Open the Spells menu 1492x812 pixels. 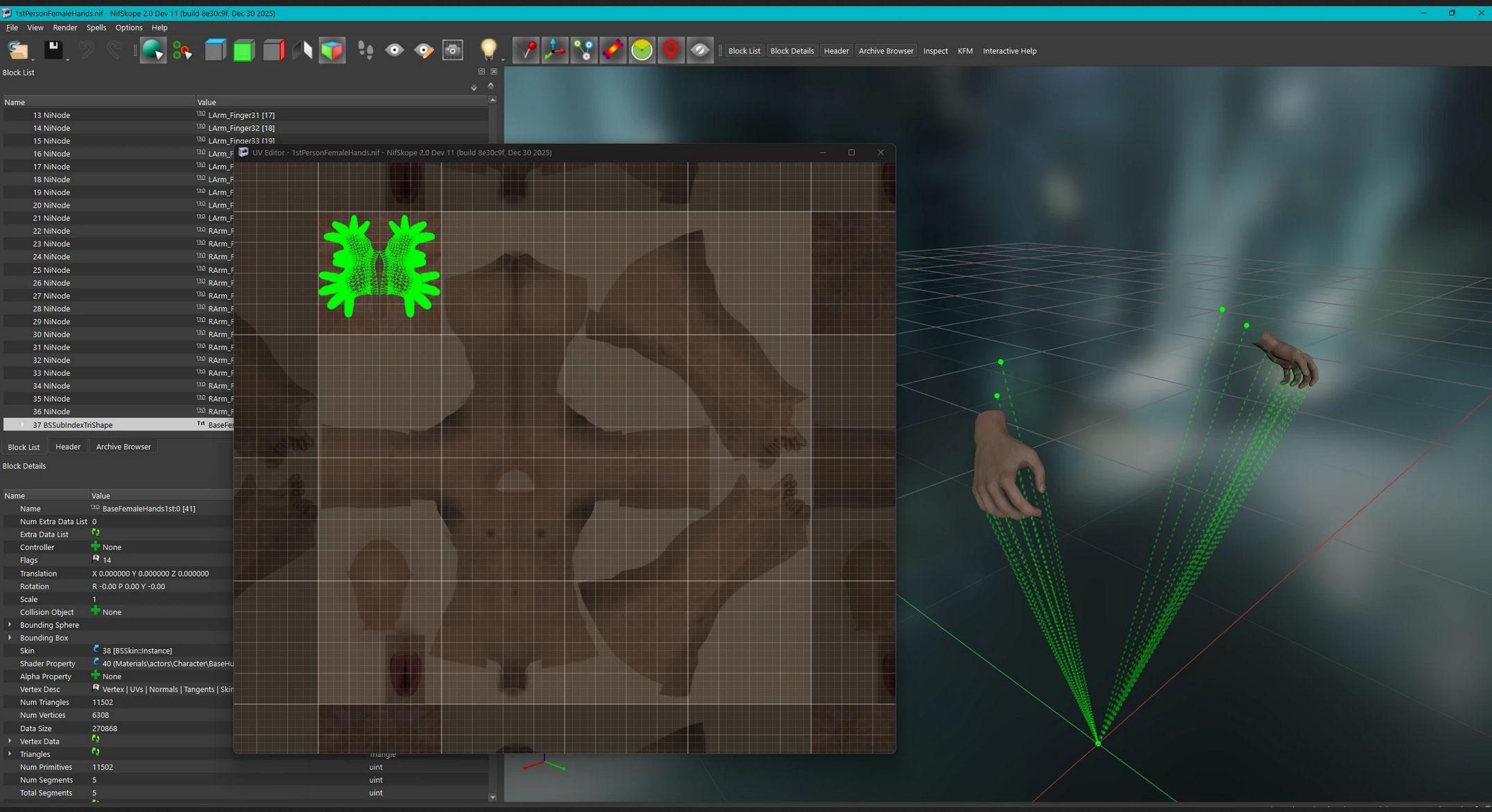pos(96,28)
